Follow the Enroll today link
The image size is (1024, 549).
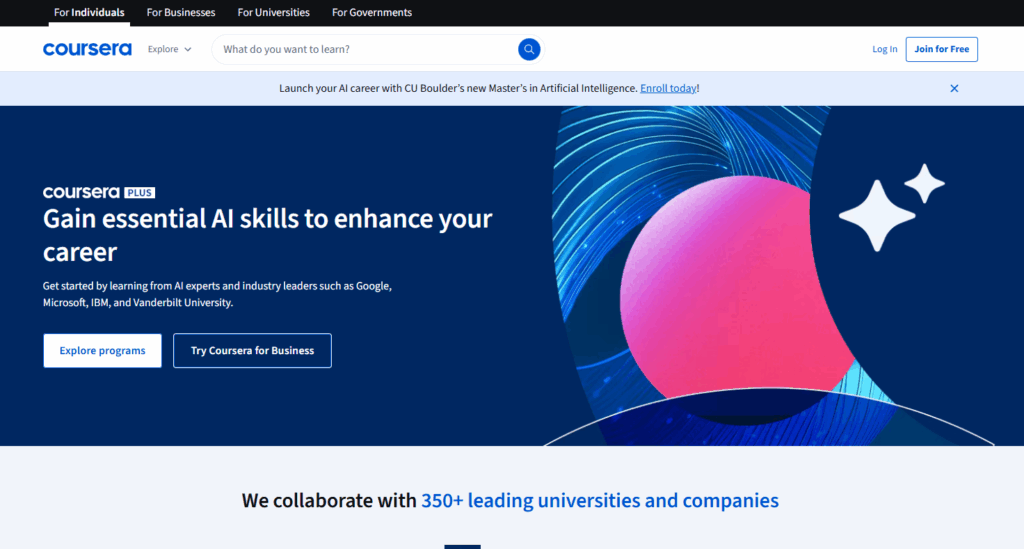coord(668,88)
